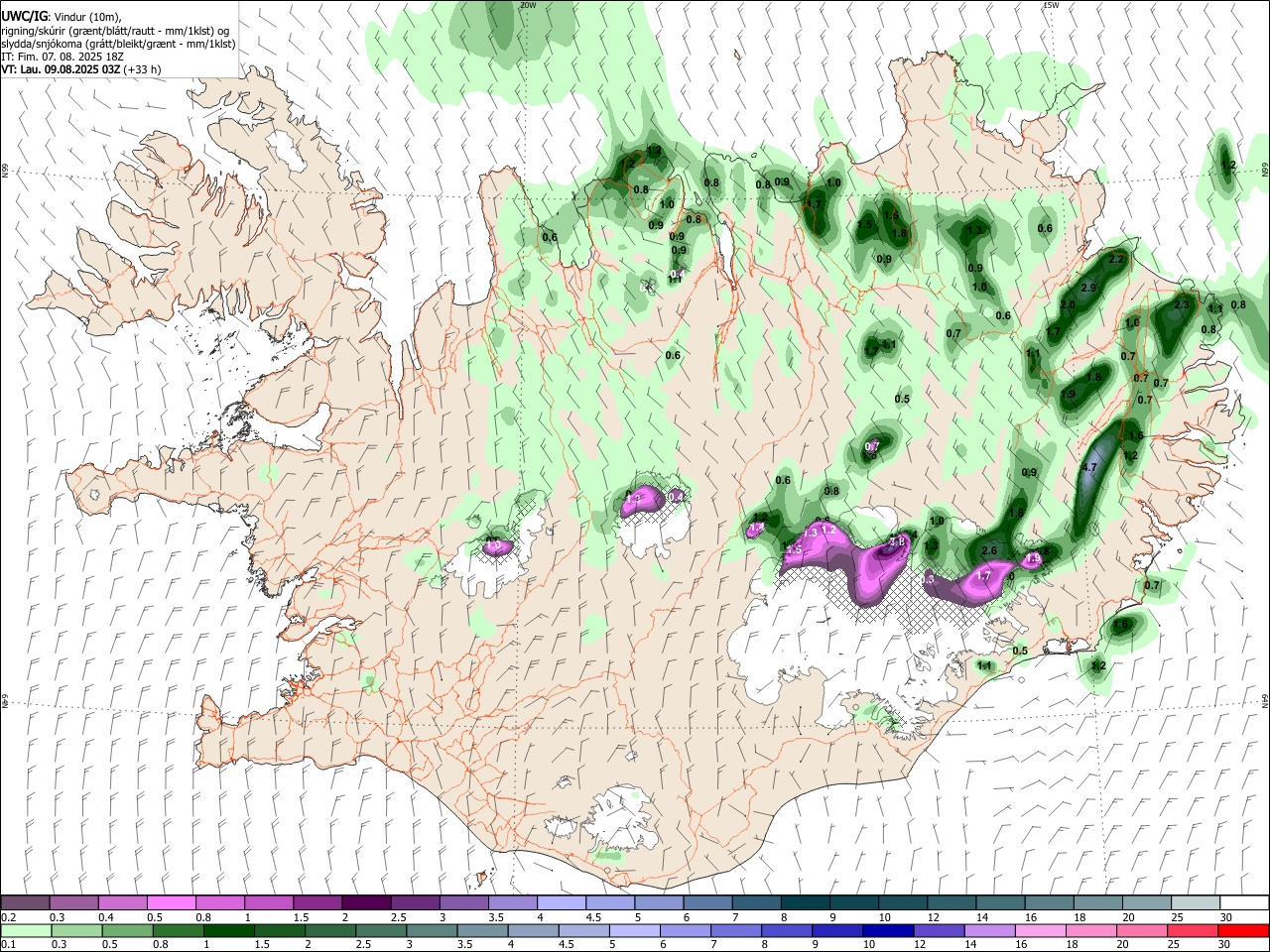Click the 2.0 rainfall value on the map
Screen dimensions: 1270x952
[x=1069, y=305]
